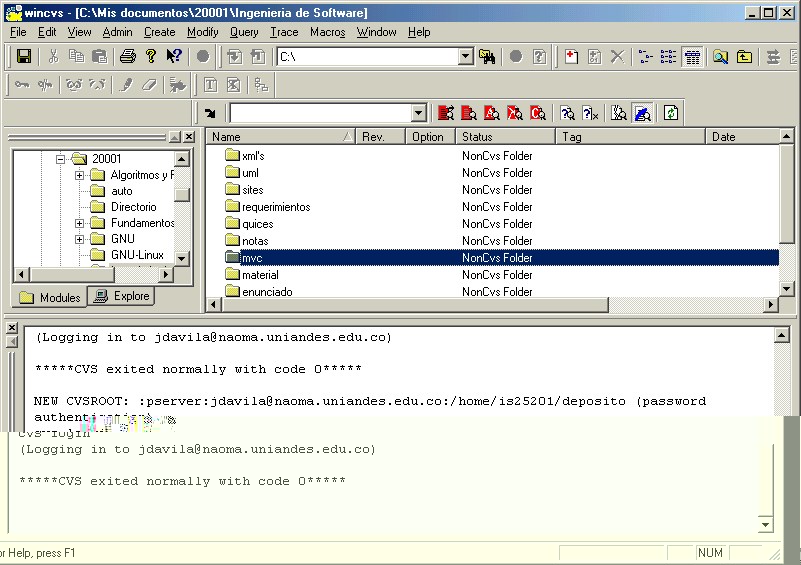Collapse the 20001 tree folder
Viewport: 801px width, 565px height.
pyautogui.click(x=60, y=159)
